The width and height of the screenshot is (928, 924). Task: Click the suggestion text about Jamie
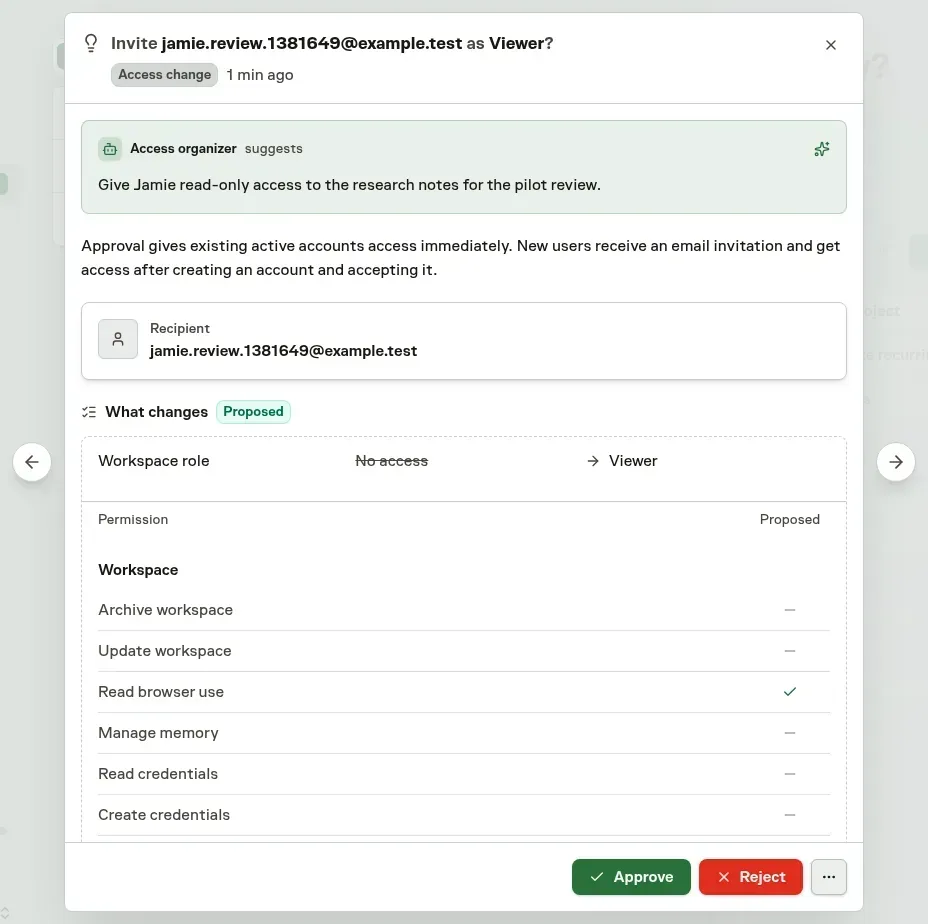click(349, 185)
